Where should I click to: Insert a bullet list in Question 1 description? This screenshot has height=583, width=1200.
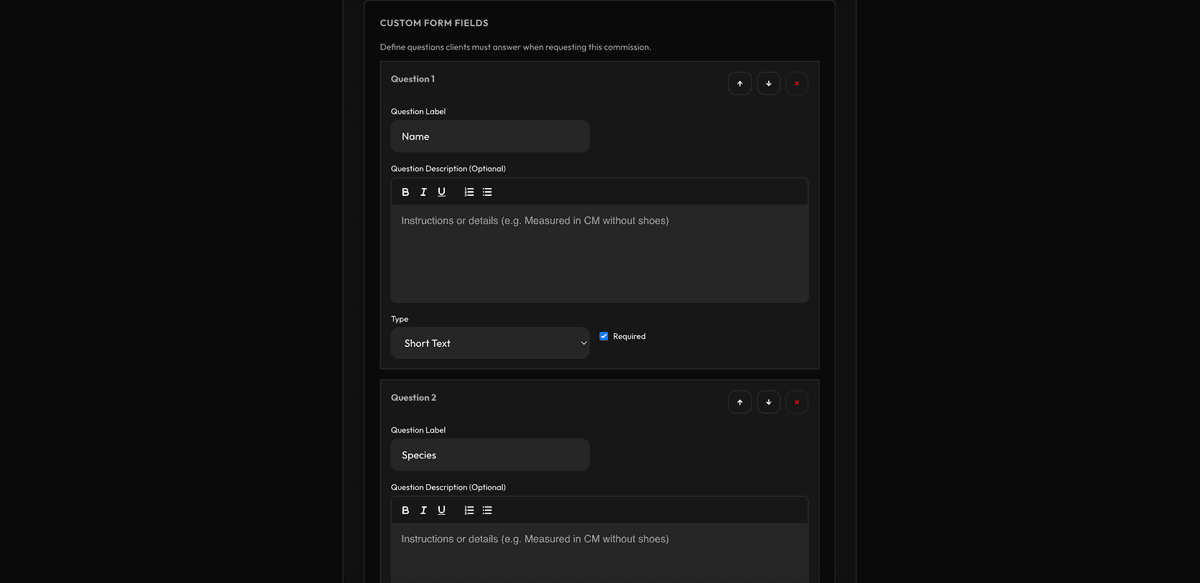[487, 191]
